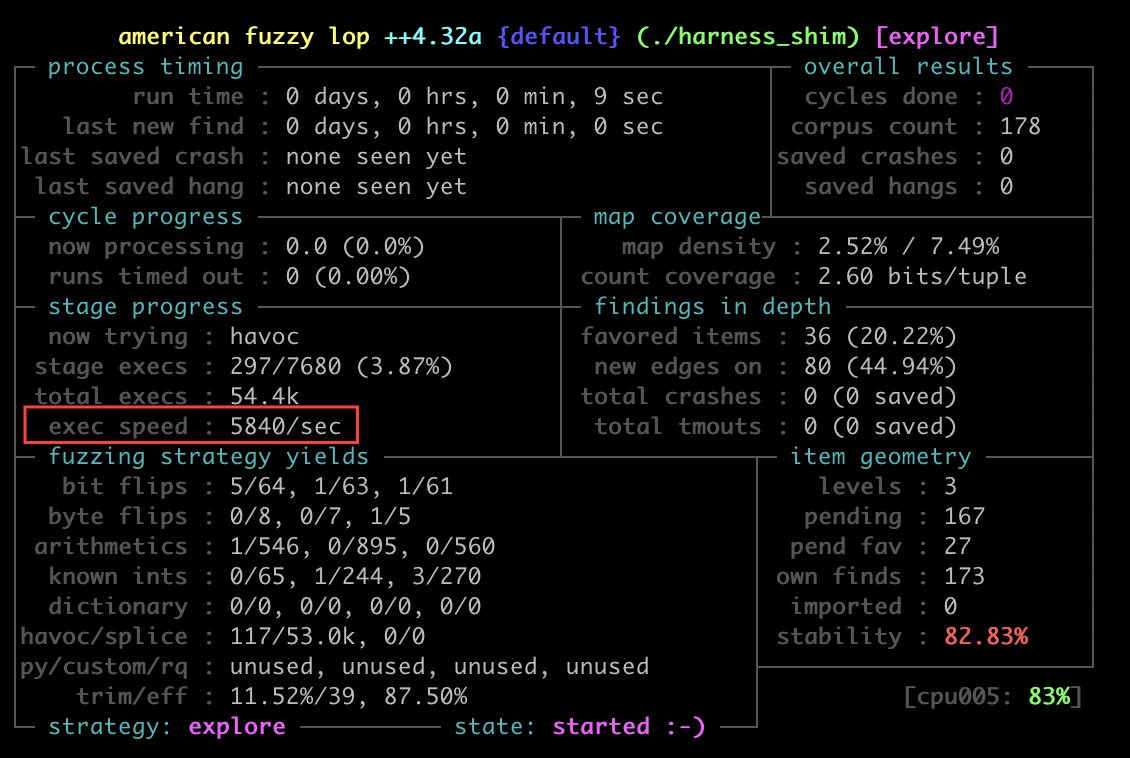Click stage execs '297/7680 (3.87%)'
1130x758 pixels.
[x=341, y=367]
